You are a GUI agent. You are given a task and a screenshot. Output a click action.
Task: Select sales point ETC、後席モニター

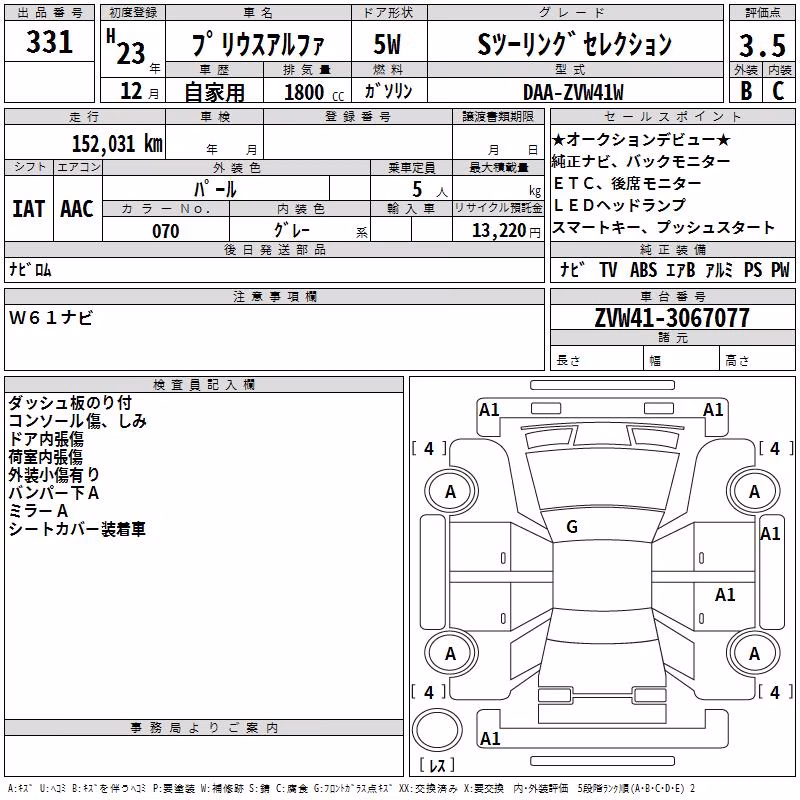click(627, 183)
